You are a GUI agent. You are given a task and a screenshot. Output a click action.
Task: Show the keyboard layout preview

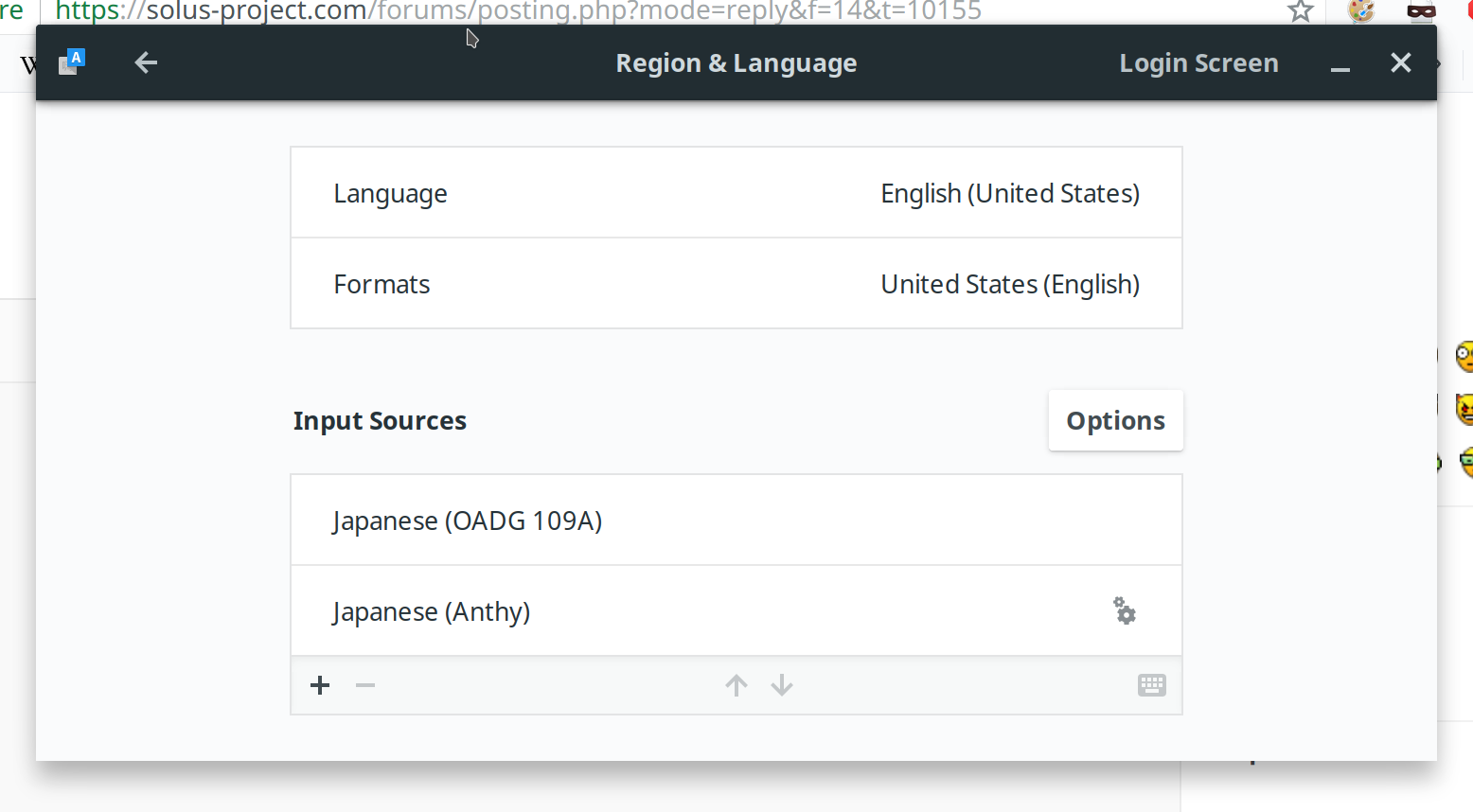pos(1152,685)
